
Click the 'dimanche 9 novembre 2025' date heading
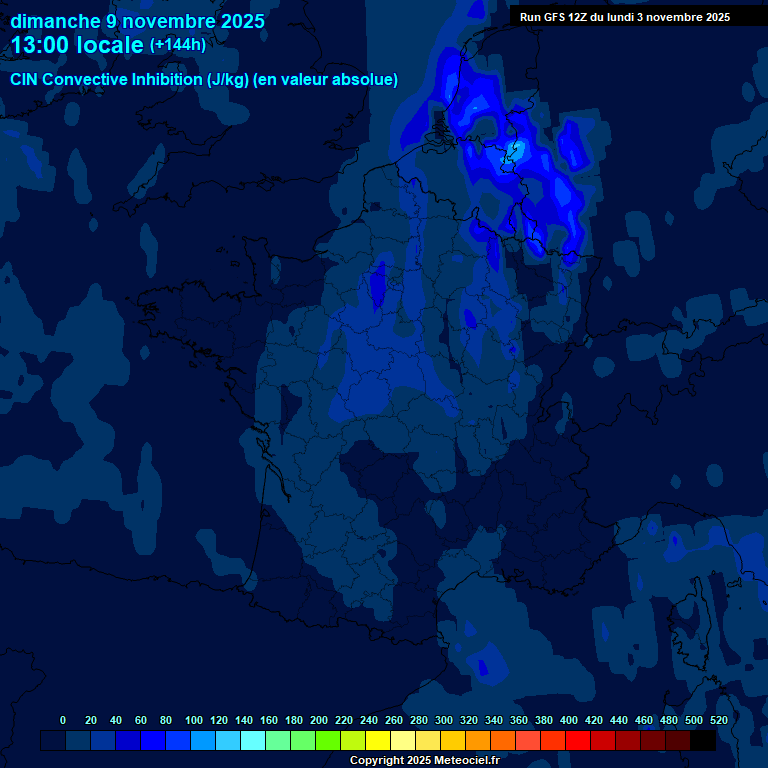138,21
